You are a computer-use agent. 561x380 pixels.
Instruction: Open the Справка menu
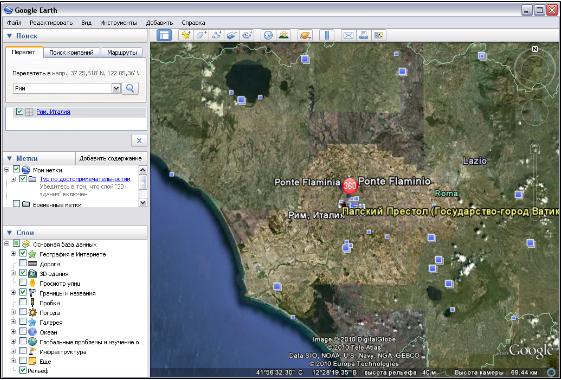[193, 23]
